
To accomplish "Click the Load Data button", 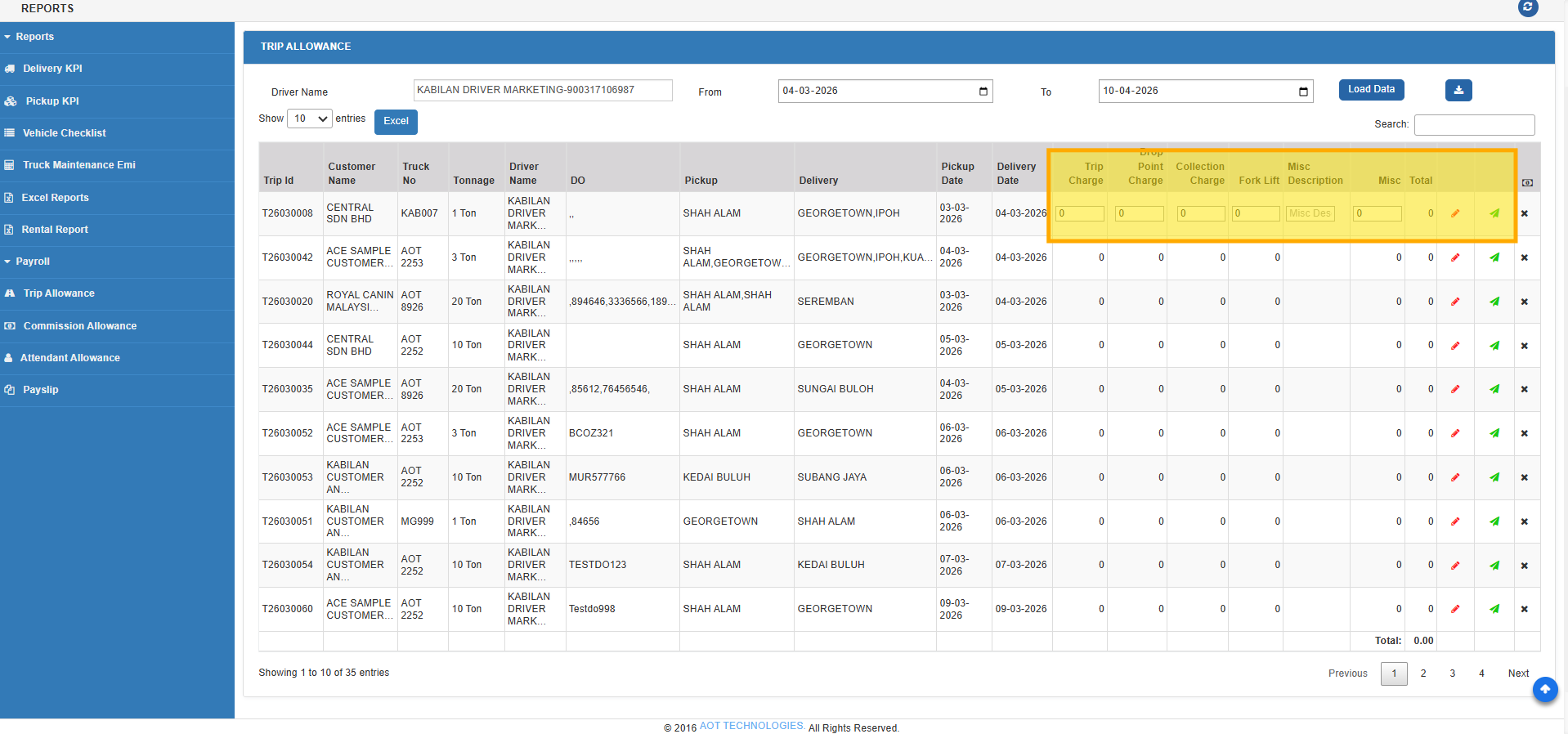I will [1371, 90].
